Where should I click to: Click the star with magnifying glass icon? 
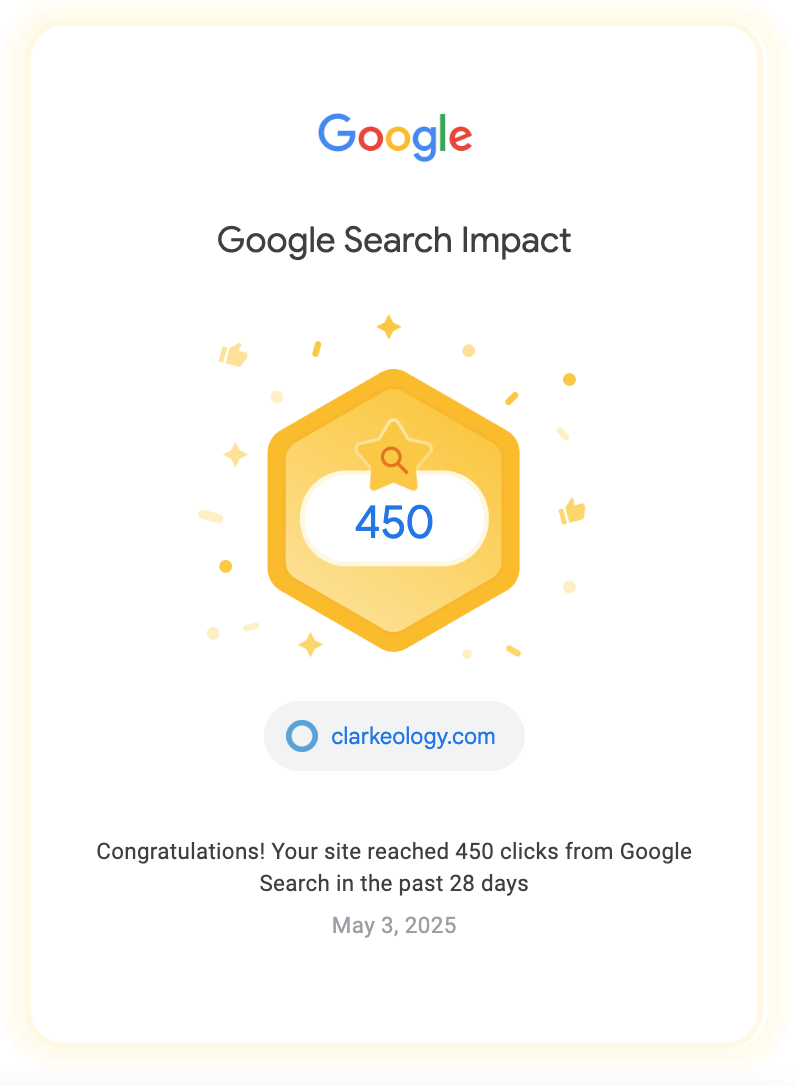[x=393, y=455]
